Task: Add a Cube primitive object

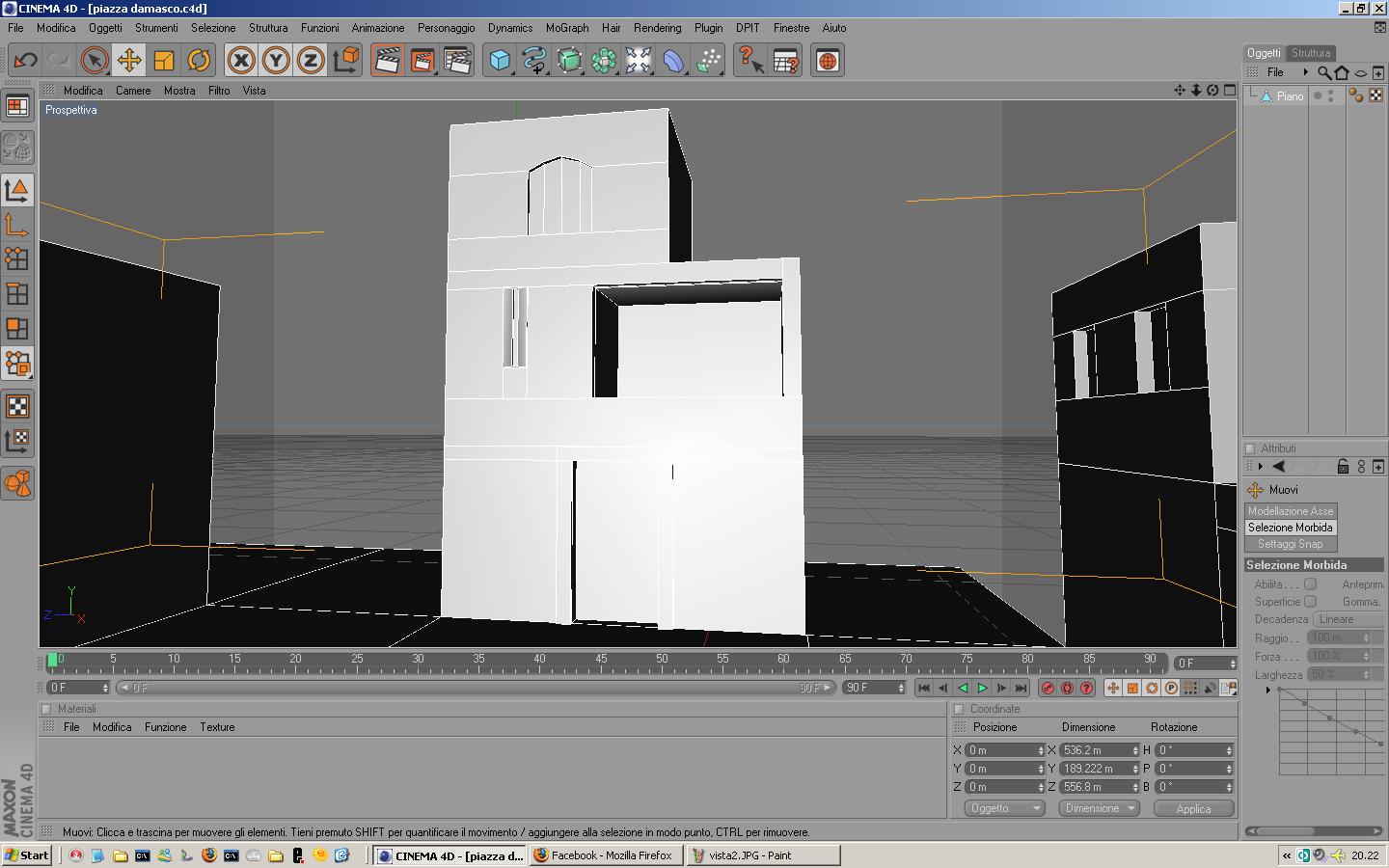Action: 500,61
